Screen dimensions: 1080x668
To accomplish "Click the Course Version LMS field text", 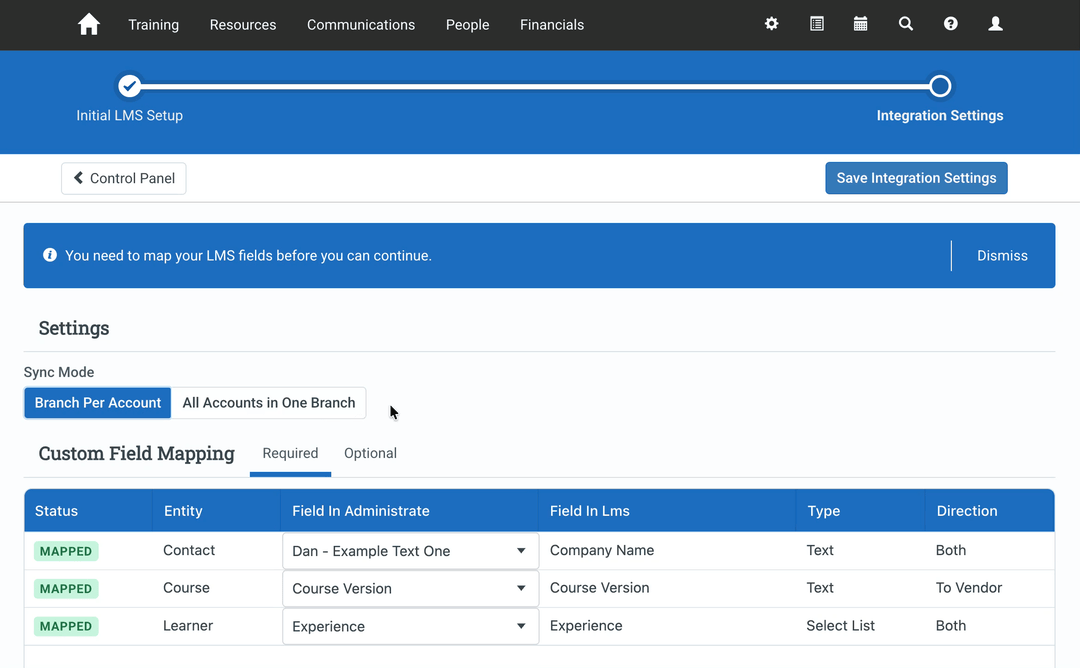I will coord(599,587).
